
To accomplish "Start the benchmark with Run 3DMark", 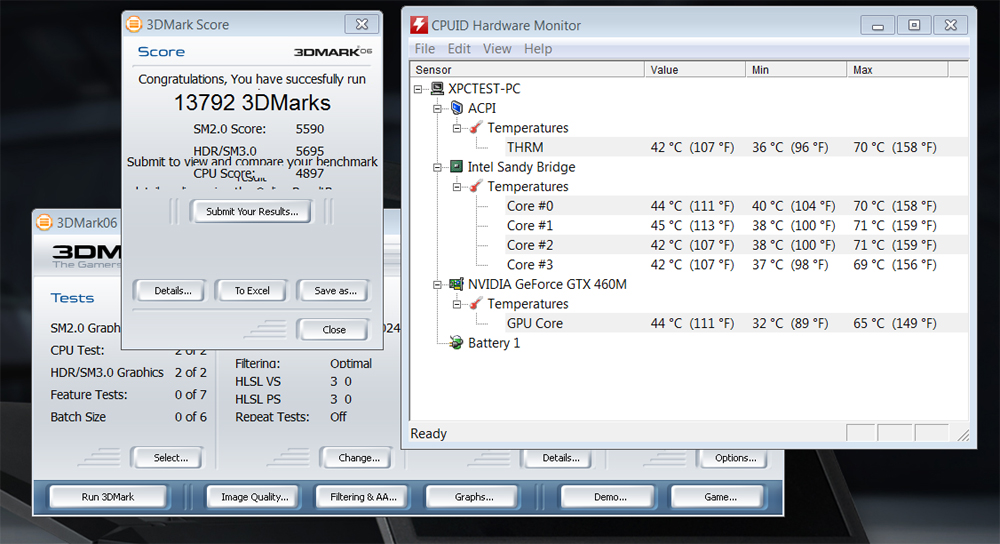I will (x=108, y=497).
